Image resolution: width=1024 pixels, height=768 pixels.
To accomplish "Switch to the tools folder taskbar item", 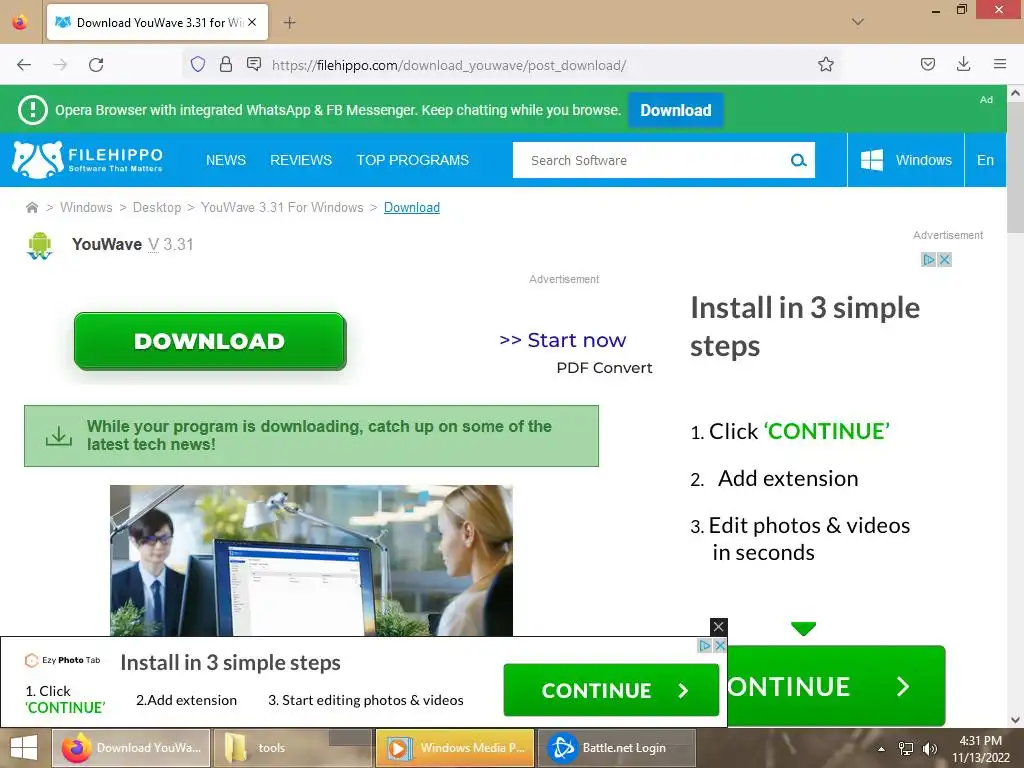I will [293, 748].
